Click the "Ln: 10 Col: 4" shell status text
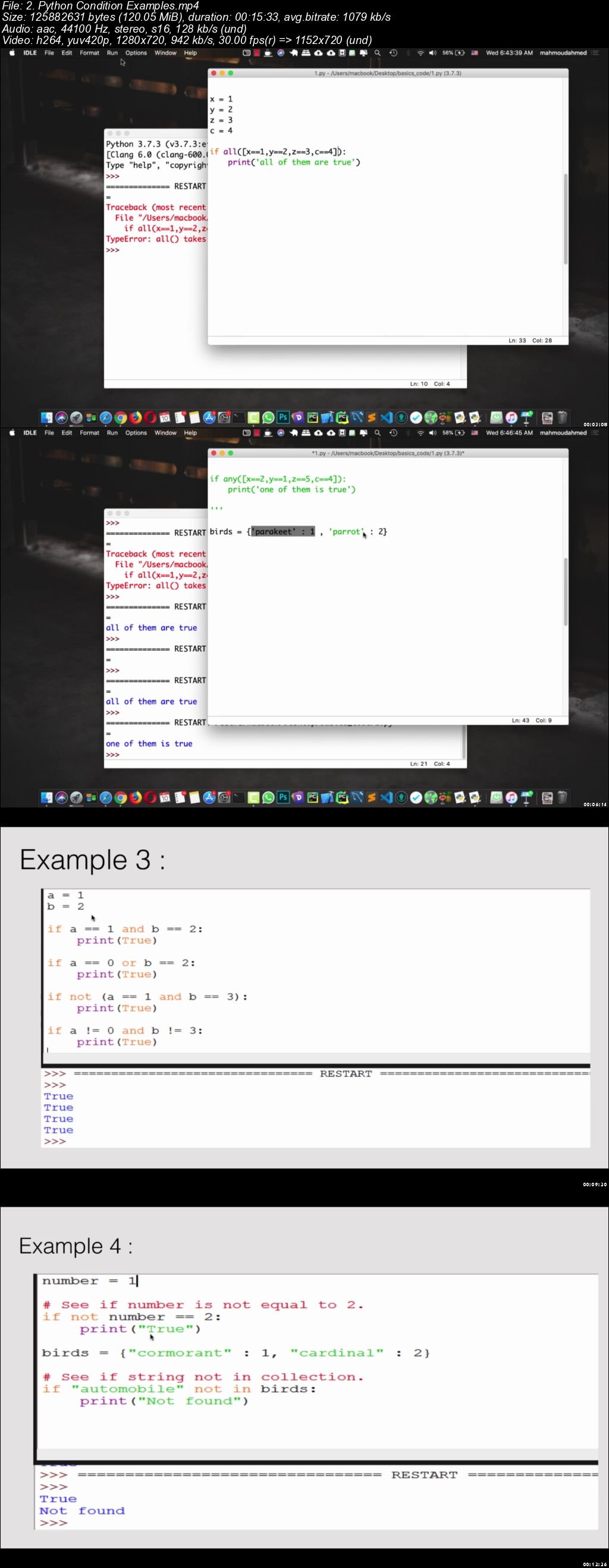The height and width of the screenshot is (1568, 609). coord(430,384)
